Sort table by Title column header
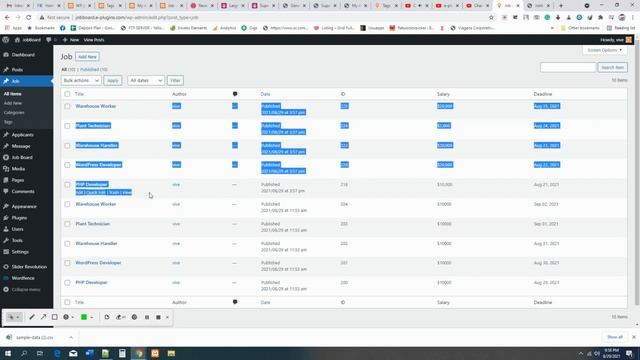 [79, 94]
